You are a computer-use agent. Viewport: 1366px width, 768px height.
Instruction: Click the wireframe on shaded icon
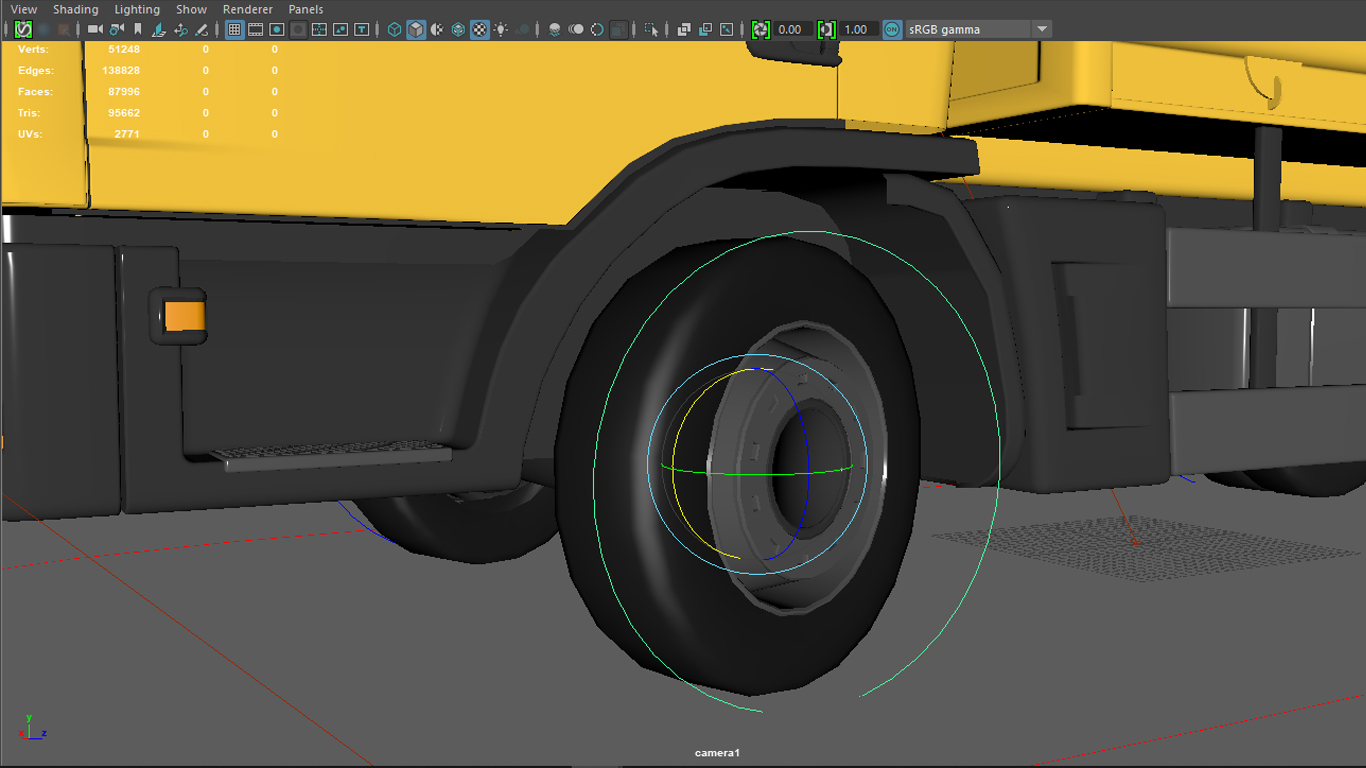tap(458, 30)
